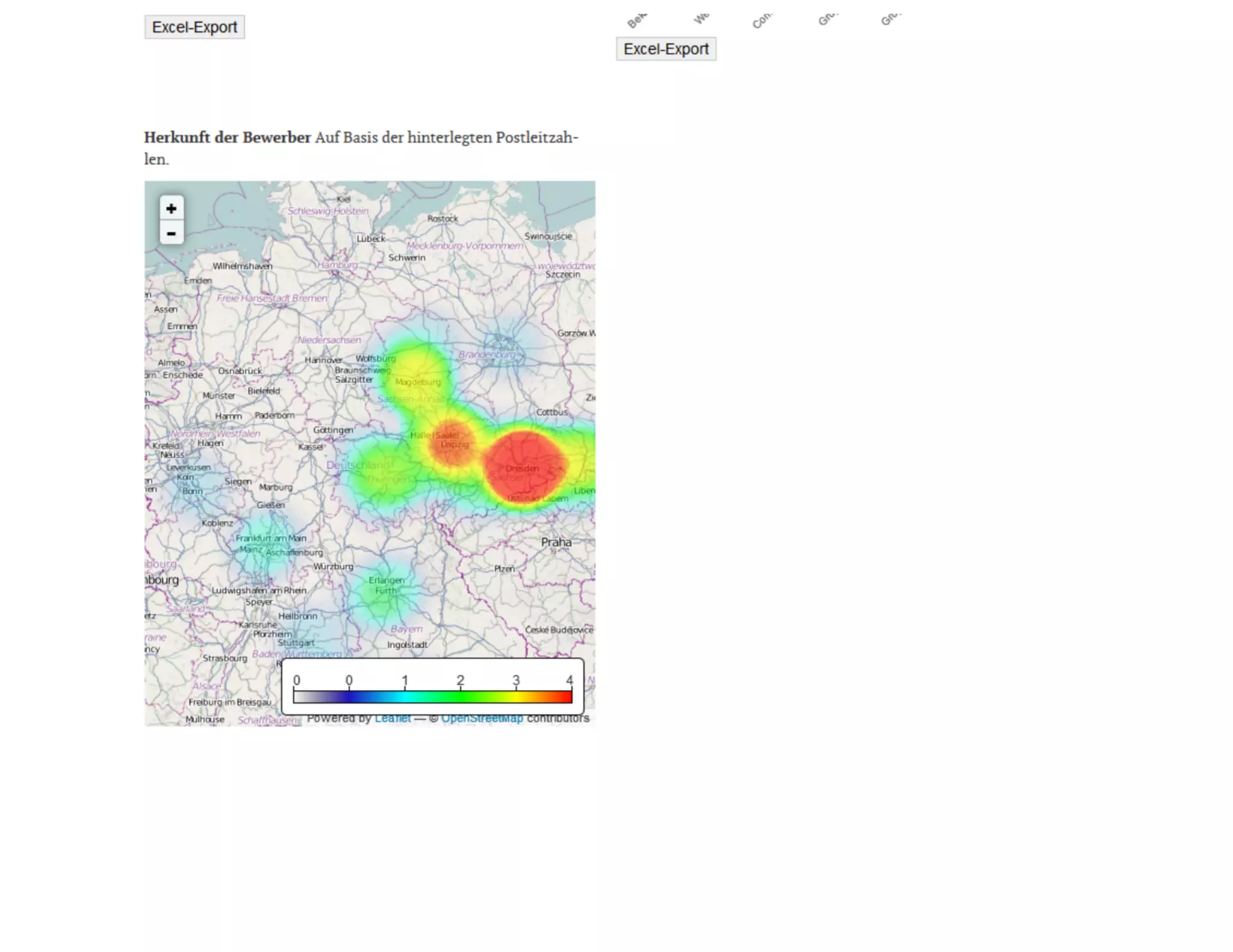Click the Rostock label on the map
1233x952 pixels.
point(443,219)
